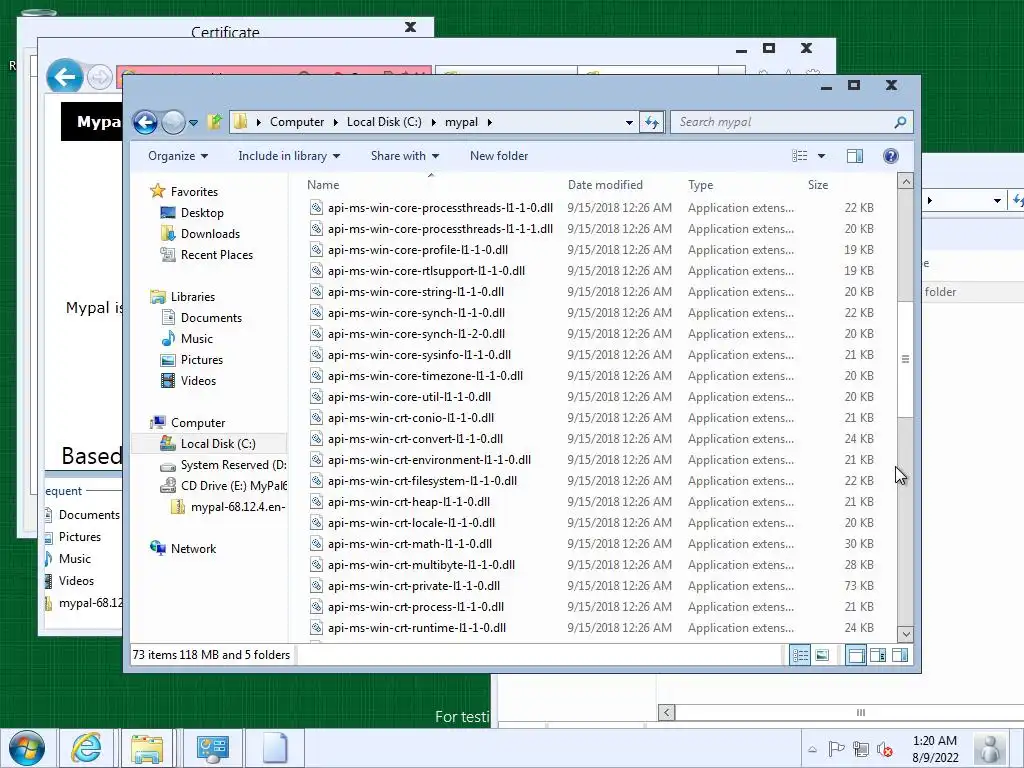The height and width of the screenshot is (768, 1024).
Task: Click scrollbar up arrow in file list
Action: 905,182
